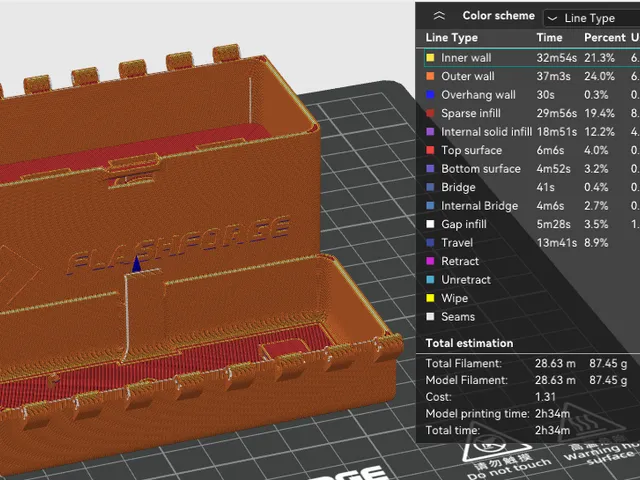Click the Bottom surface label
This screenshot has height=480, width=640.
point(481,169)
